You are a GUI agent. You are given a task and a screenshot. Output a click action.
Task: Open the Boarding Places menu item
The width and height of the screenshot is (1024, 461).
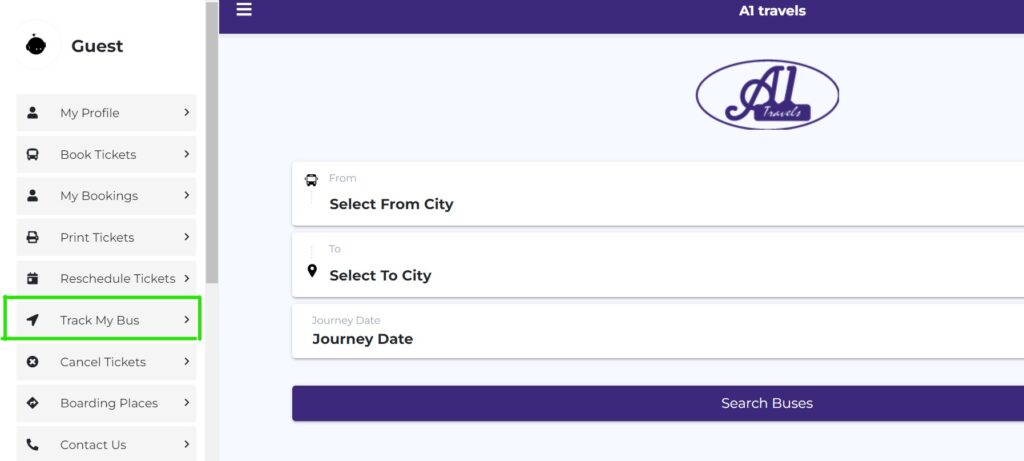pos(106,403)
